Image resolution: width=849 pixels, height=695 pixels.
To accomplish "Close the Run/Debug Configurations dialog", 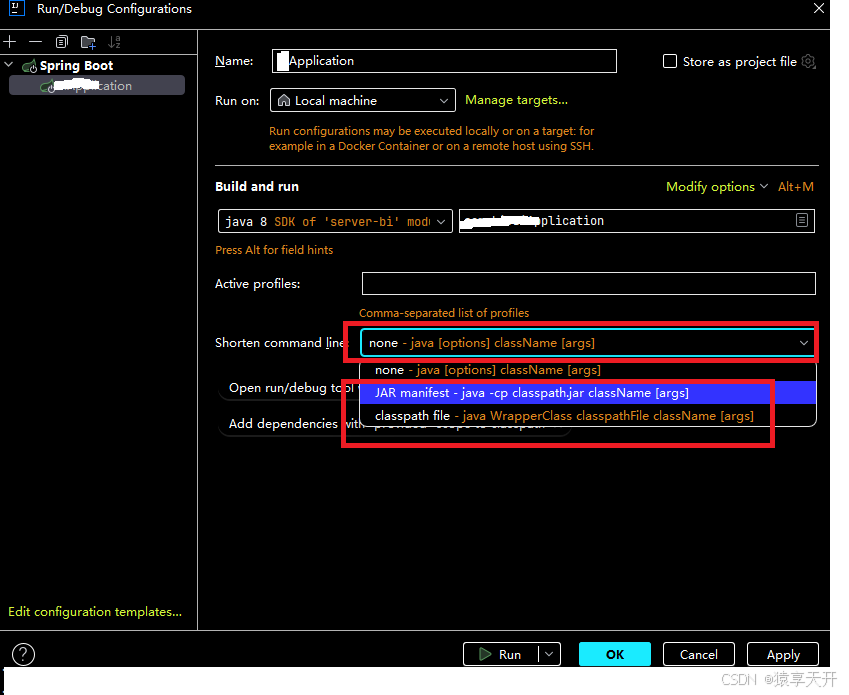I will point(819,8).
